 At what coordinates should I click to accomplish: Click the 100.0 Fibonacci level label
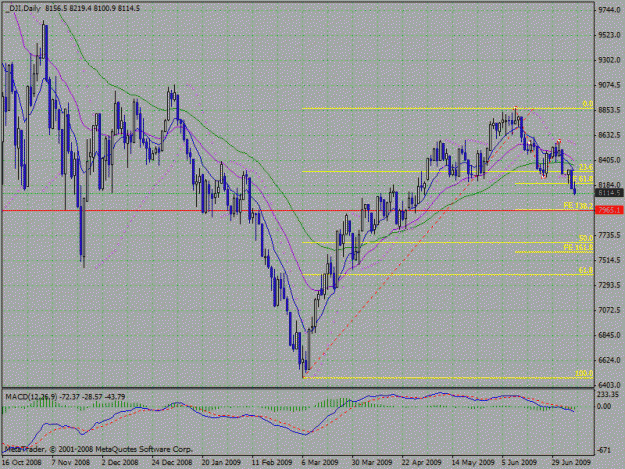[584, 374]
